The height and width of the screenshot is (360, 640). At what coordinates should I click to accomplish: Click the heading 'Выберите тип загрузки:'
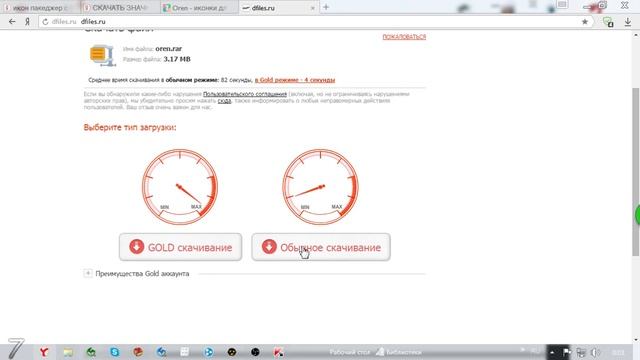coord(130,127)
